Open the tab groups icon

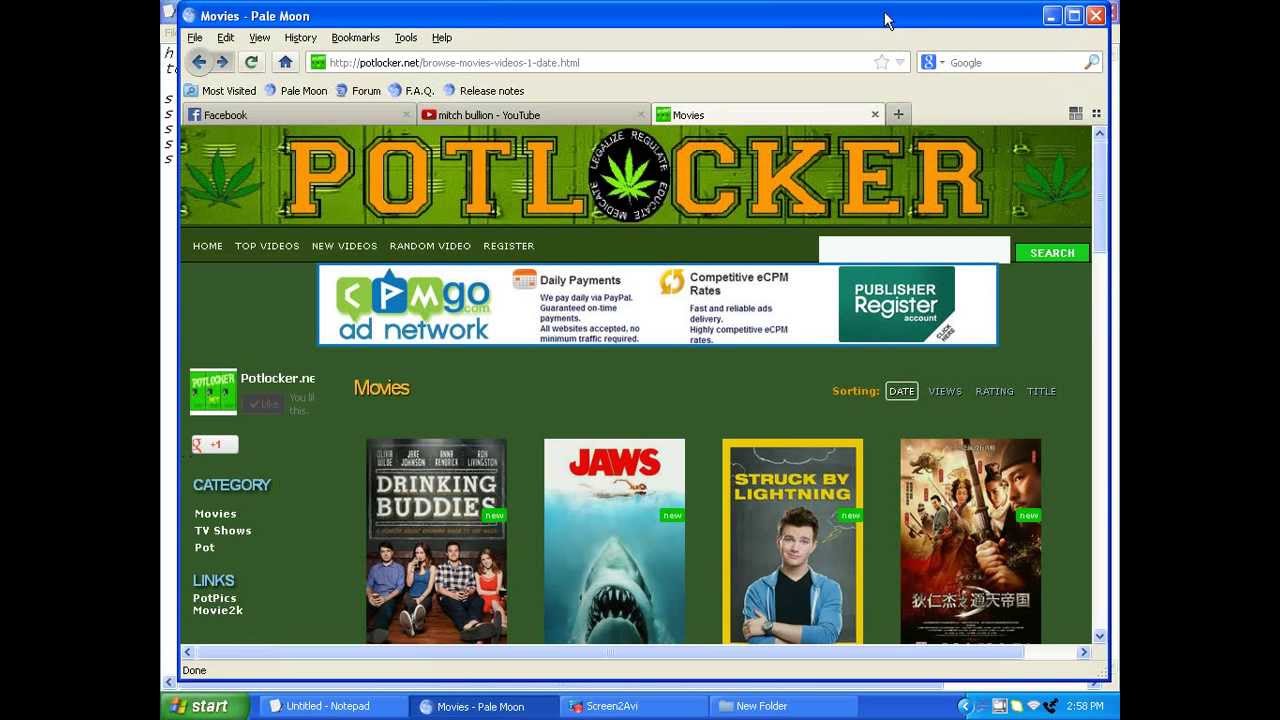click(1076, 114)
